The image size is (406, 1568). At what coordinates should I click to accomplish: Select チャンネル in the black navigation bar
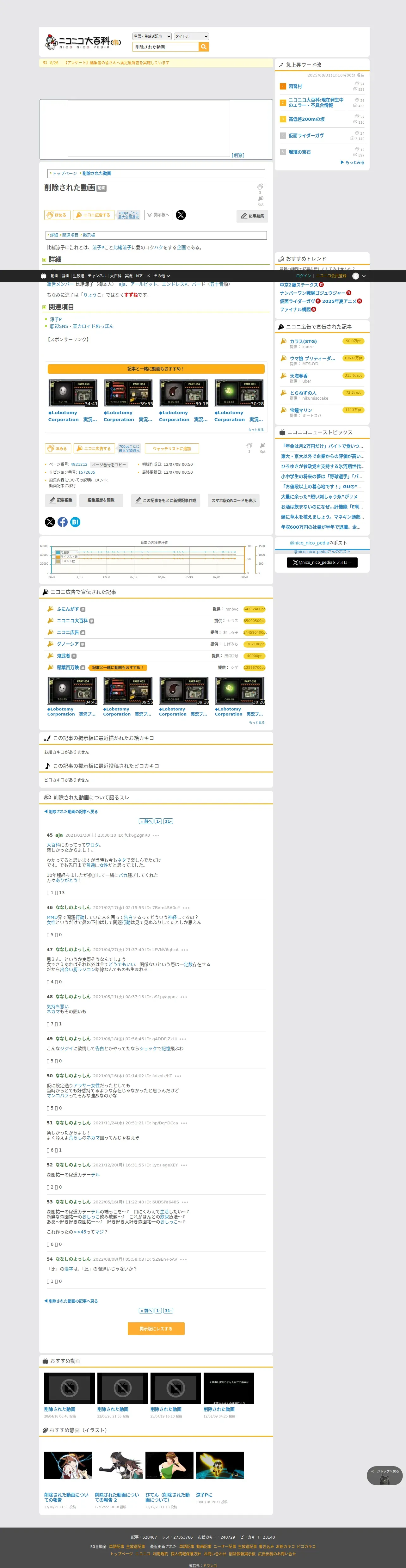pyautogui.click(x=97, y=276)
